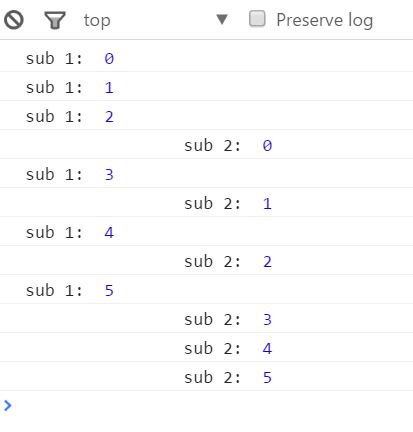
Task: Open the console filter funnel icon
Action: pos(55,20)
